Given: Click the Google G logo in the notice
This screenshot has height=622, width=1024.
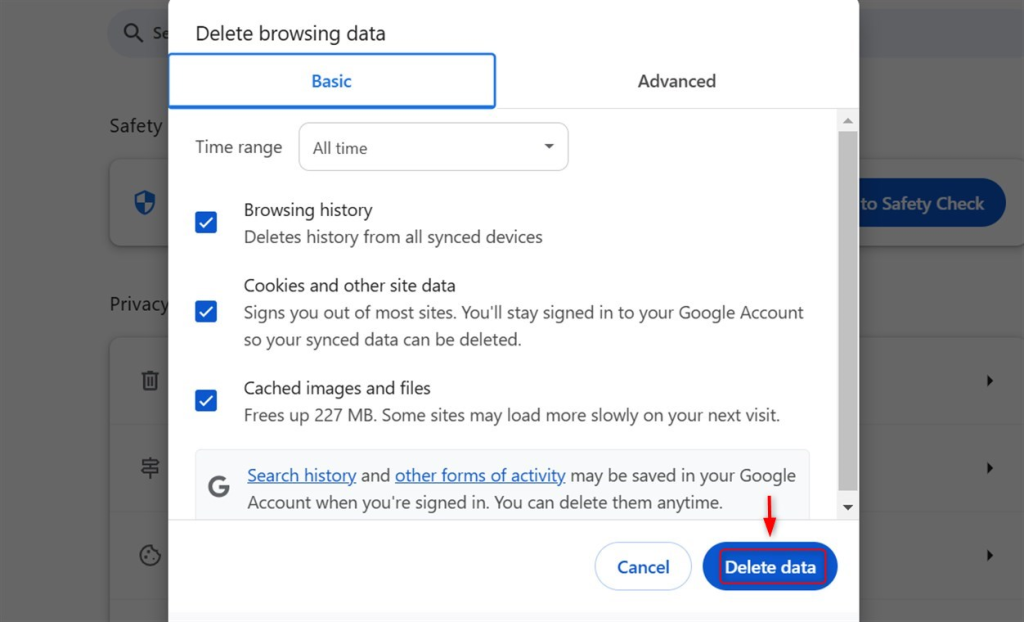Looking at the screenshot, I should click(x=219, y=487).
